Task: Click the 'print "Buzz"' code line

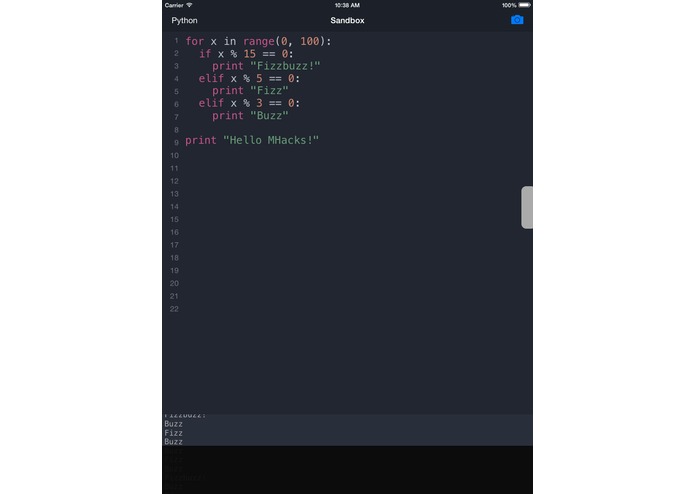Action: (x=250, y=116)
